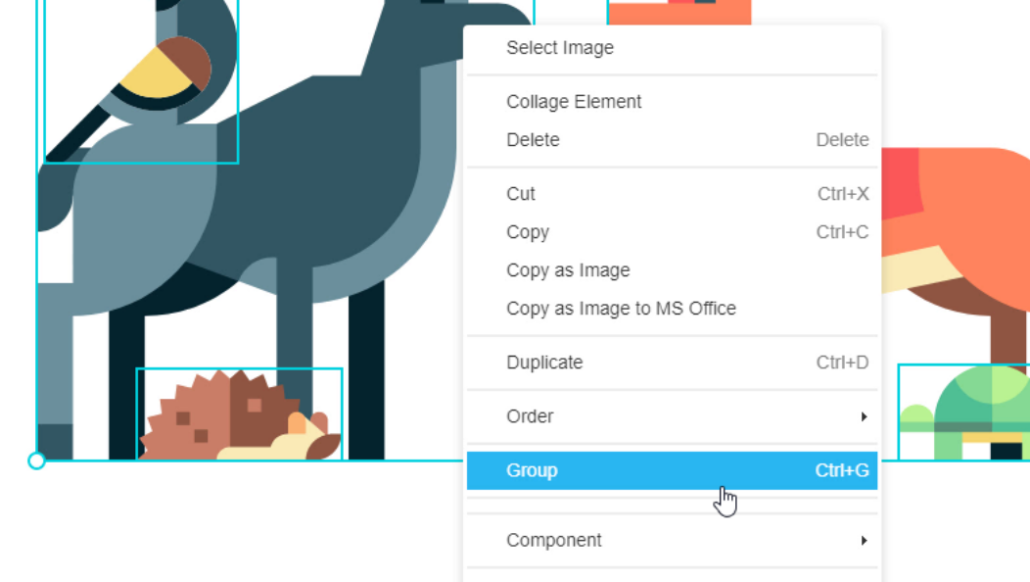The width and height of the screenshot is (1030, 582).
Task: Click the bottom-left selection handle
Action: click(35, 462)
